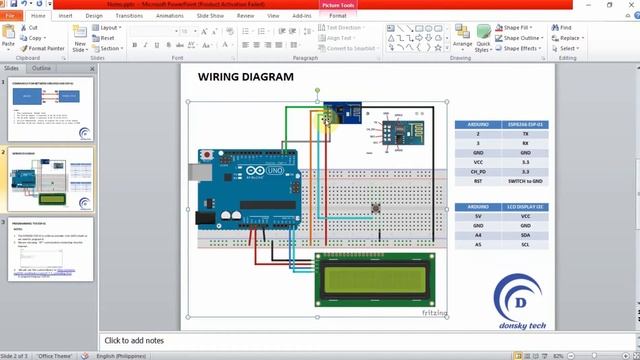Screen dimensions: 640x360
Task: Click the zoom out minus button
Action: click(571, 356)
